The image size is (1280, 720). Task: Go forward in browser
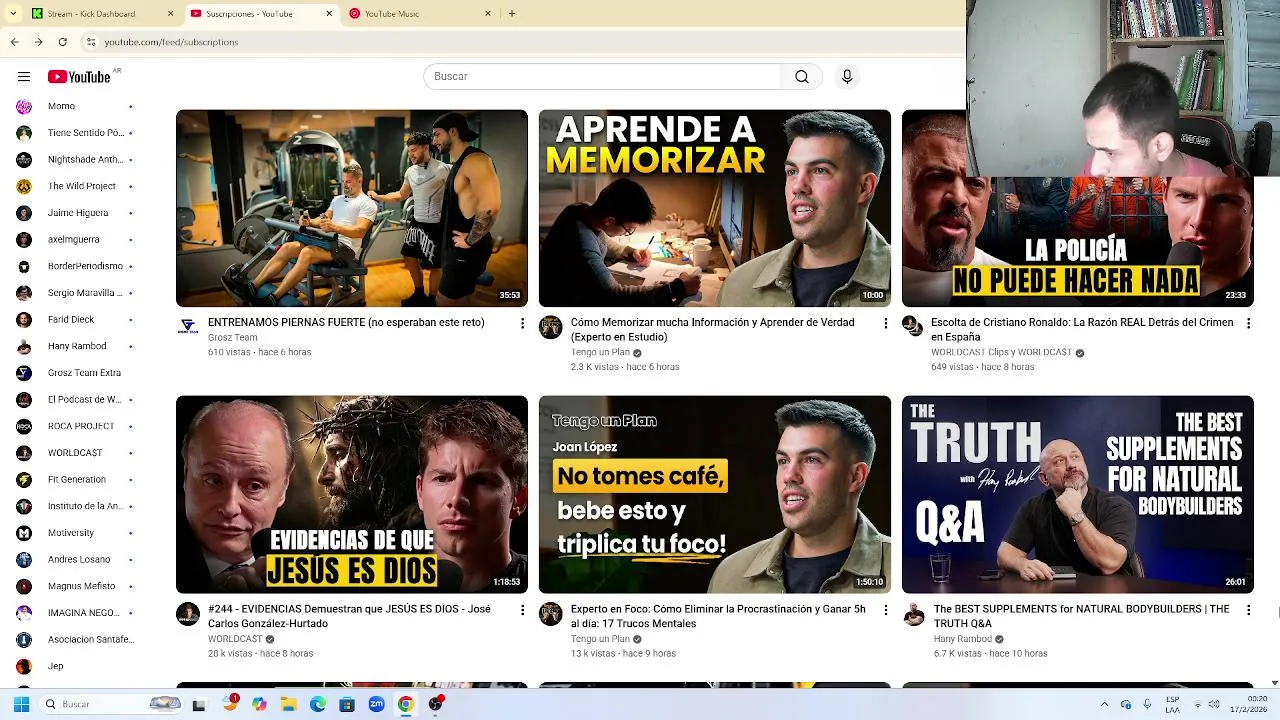[x=38, y=42]
